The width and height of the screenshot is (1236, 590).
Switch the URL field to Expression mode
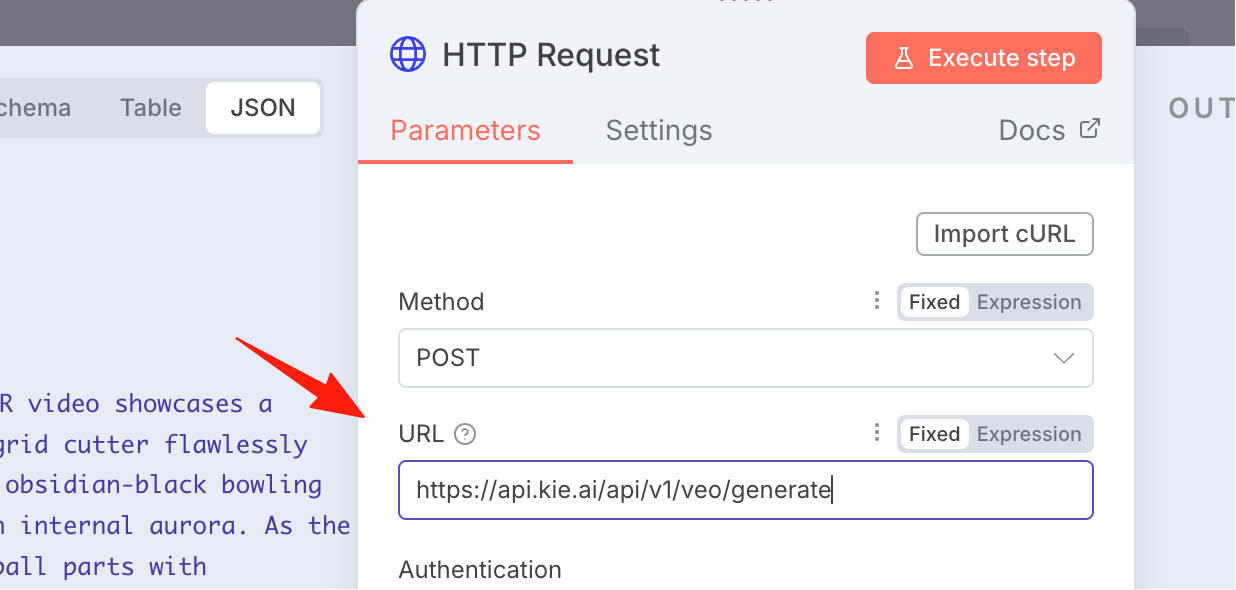[1029, 434]
